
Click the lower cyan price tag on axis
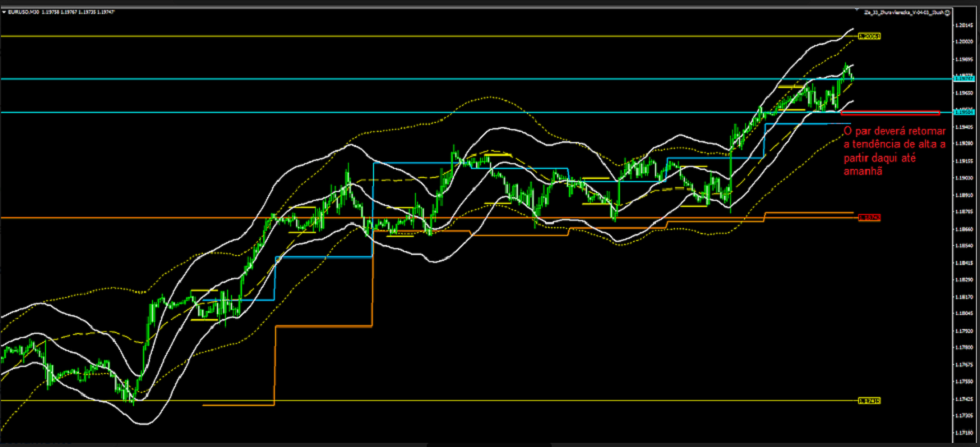coord(964,113)
